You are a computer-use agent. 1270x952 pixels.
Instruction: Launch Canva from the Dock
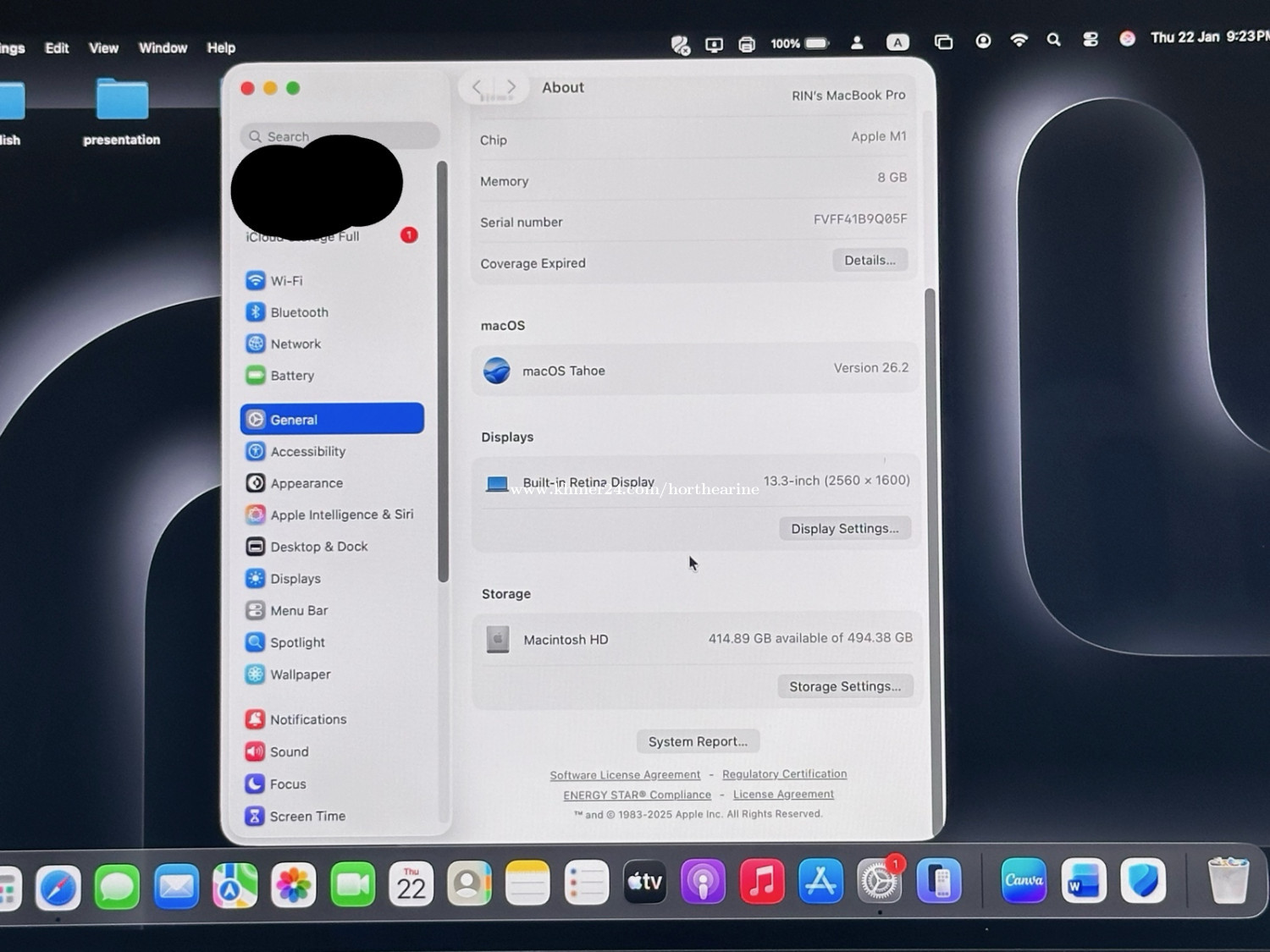pyautogui.click(x=1024, y=881)
